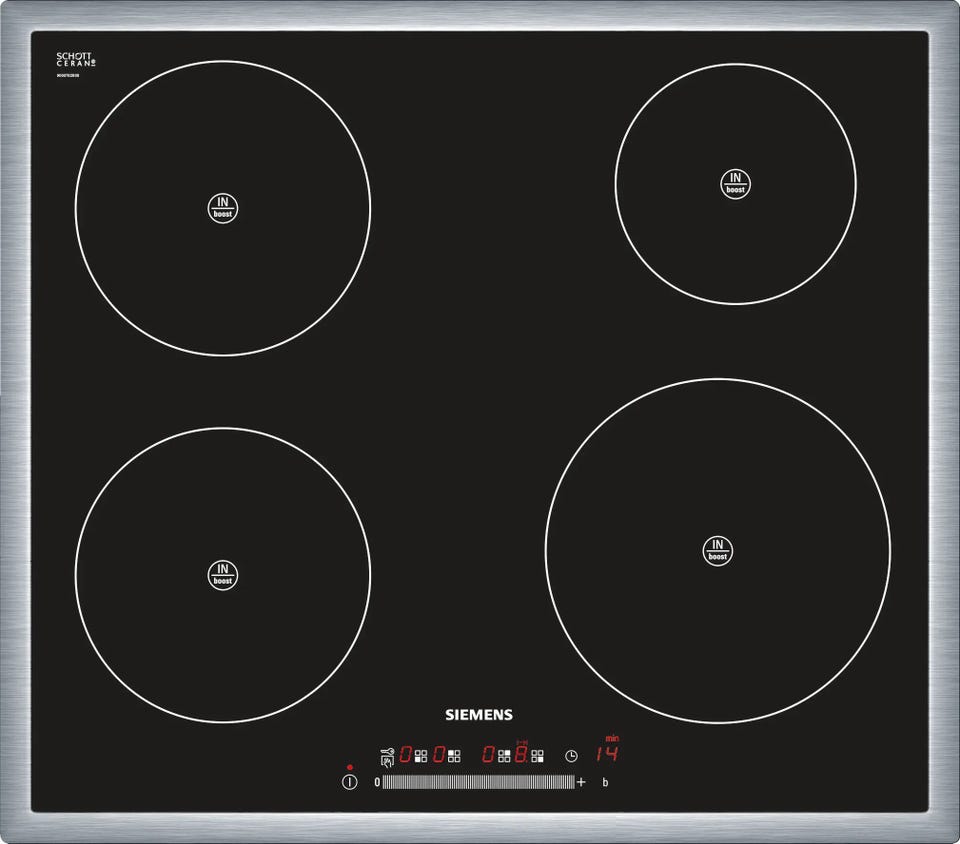Click the SCHOTT CERAN logo
The image size is (960, 844).
tap(76, 59)
